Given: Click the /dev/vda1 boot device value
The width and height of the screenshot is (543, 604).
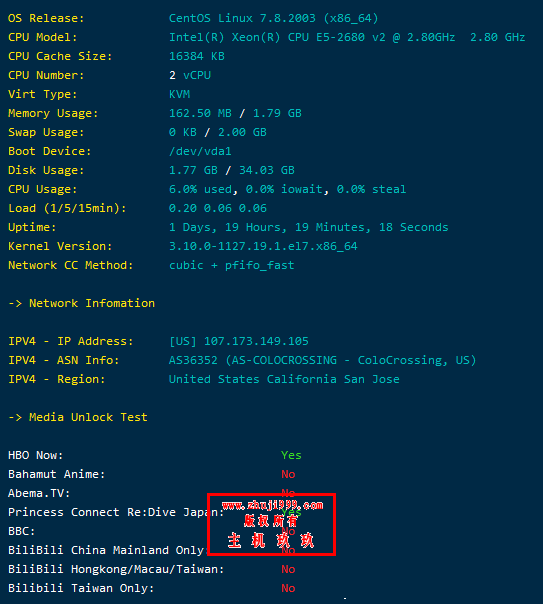Looking at the screenshot, I should point(200,151).
